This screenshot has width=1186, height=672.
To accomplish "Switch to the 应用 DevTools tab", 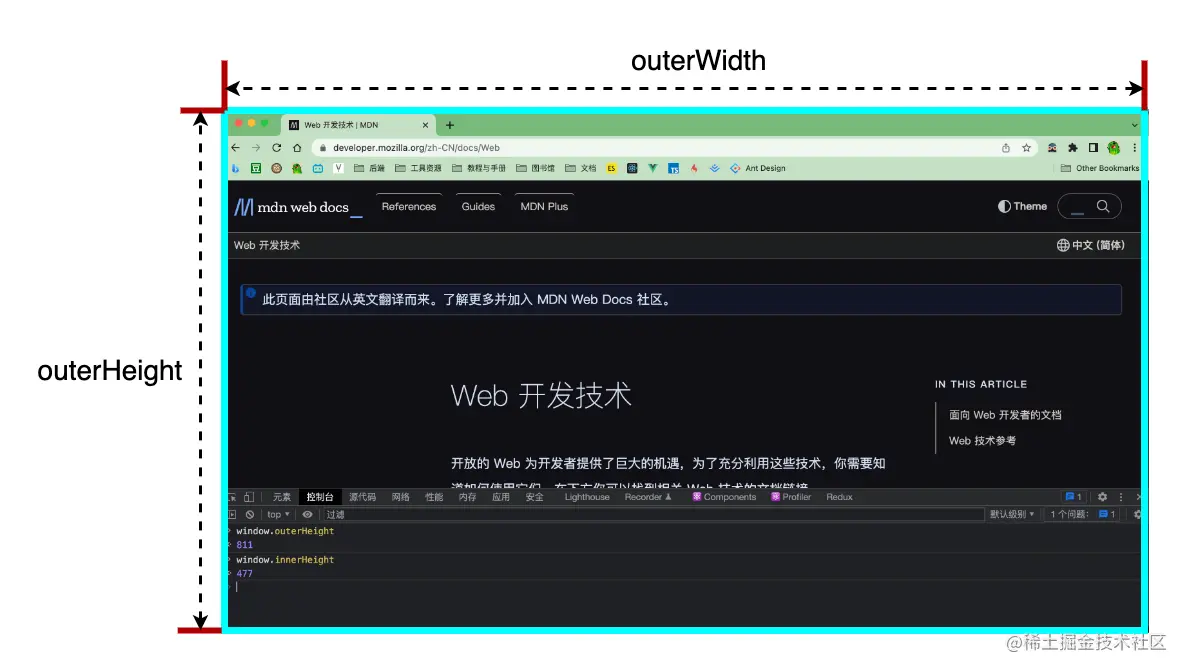I will (x=501, y=497).
